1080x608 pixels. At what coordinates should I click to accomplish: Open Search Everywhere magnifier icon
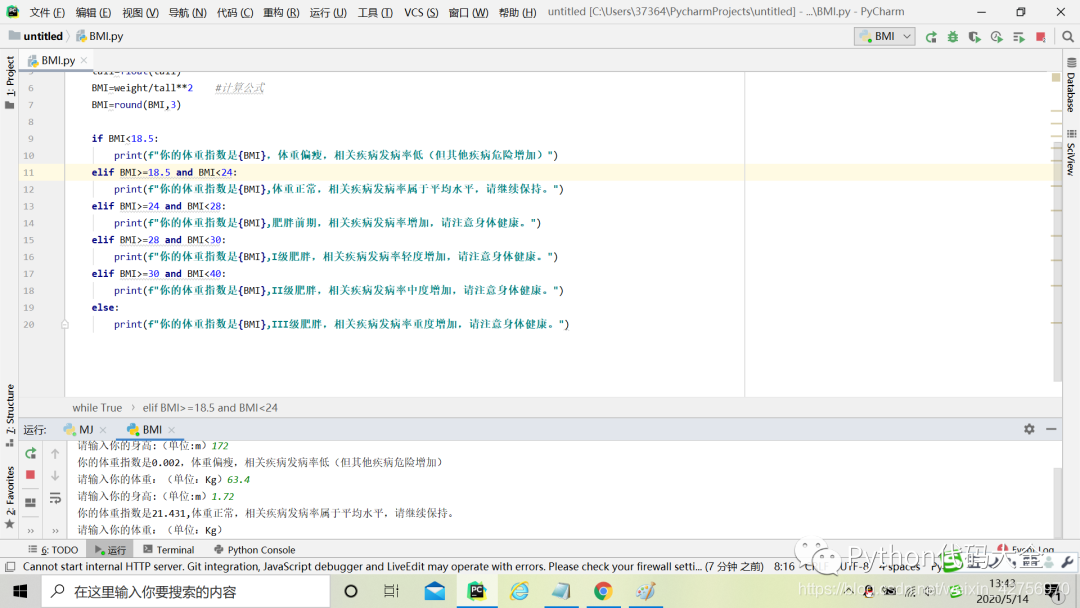point(1068,35)
